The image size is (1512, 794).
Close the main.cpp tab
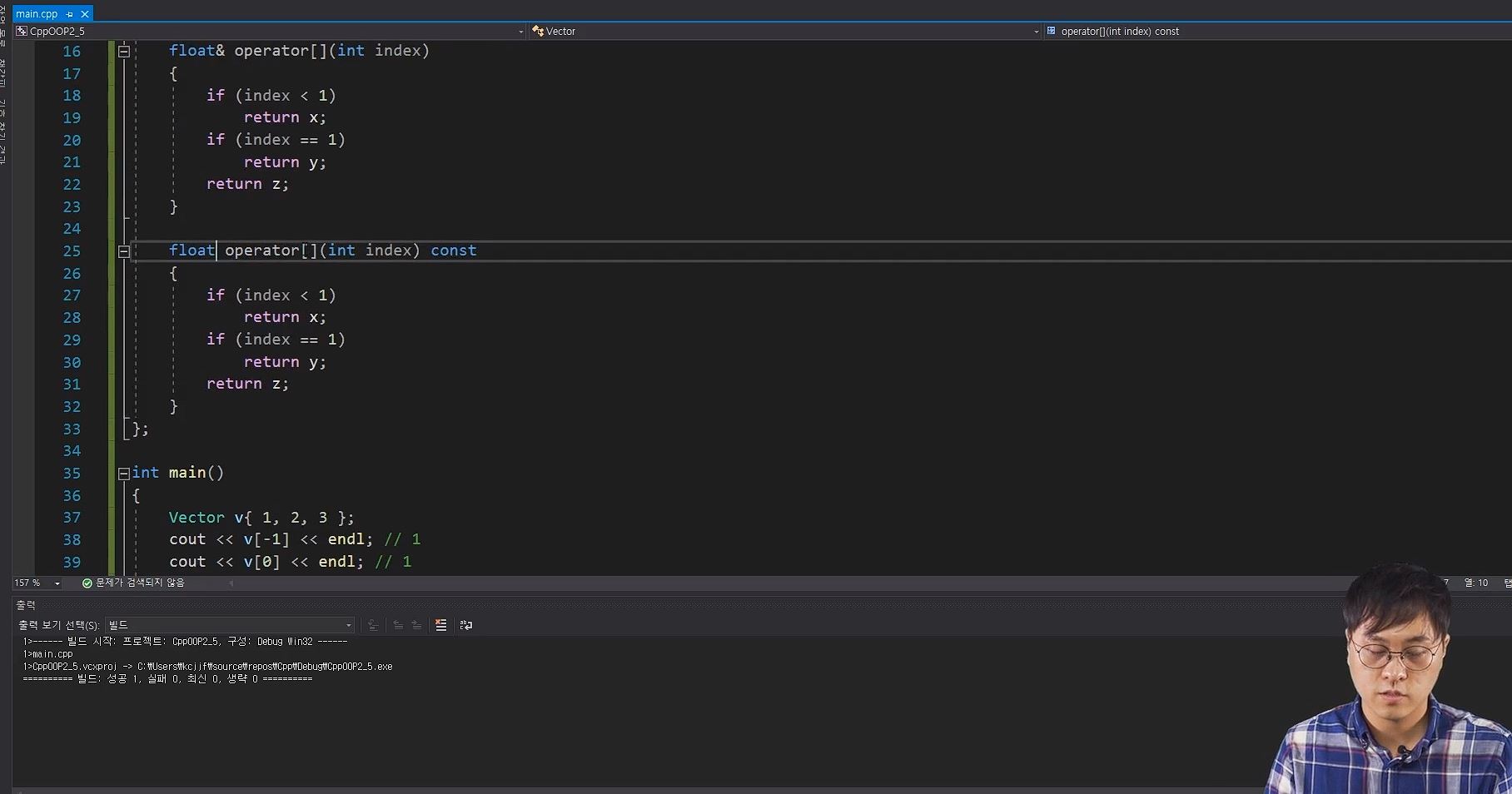pos(84,14)
